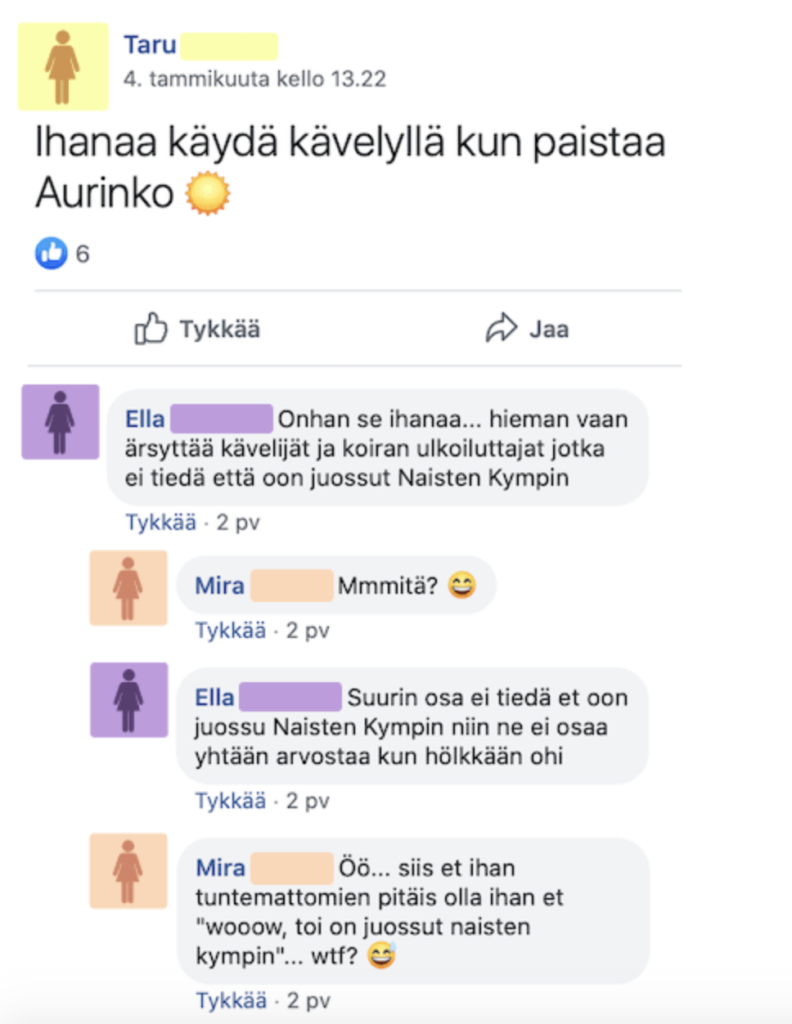
Task: Like Mira's wtf reply via Tykkää
Action: [x=232, y=1000]
